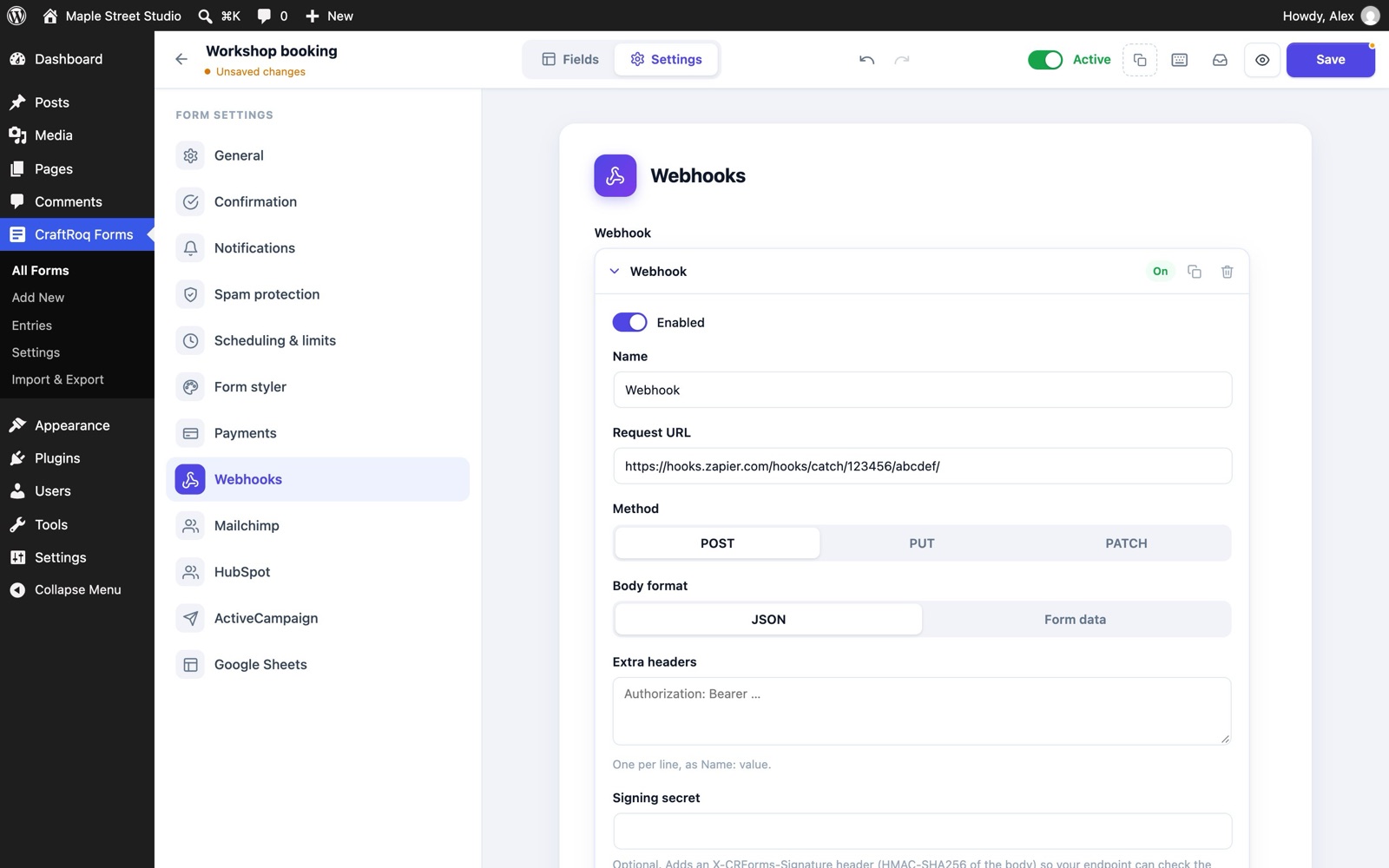Open the search ⌘K in admin bar
This screenshot has width=1389, height=868.
(x=219, y=16)
